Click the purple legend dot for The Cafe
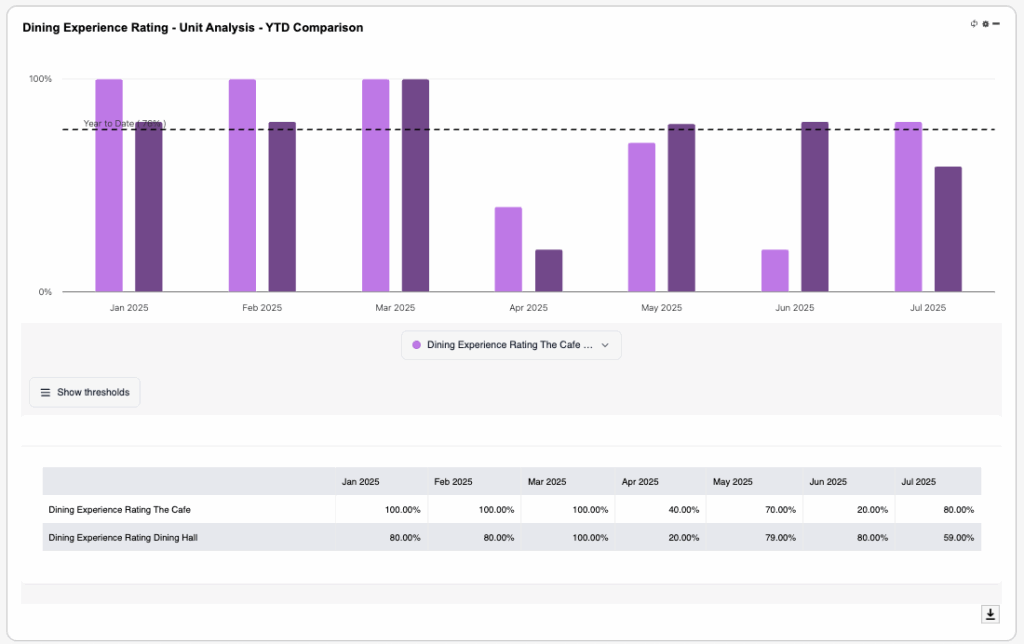Screen dimensions: 1024x644 pyautogui.click(x=416, y=345)
